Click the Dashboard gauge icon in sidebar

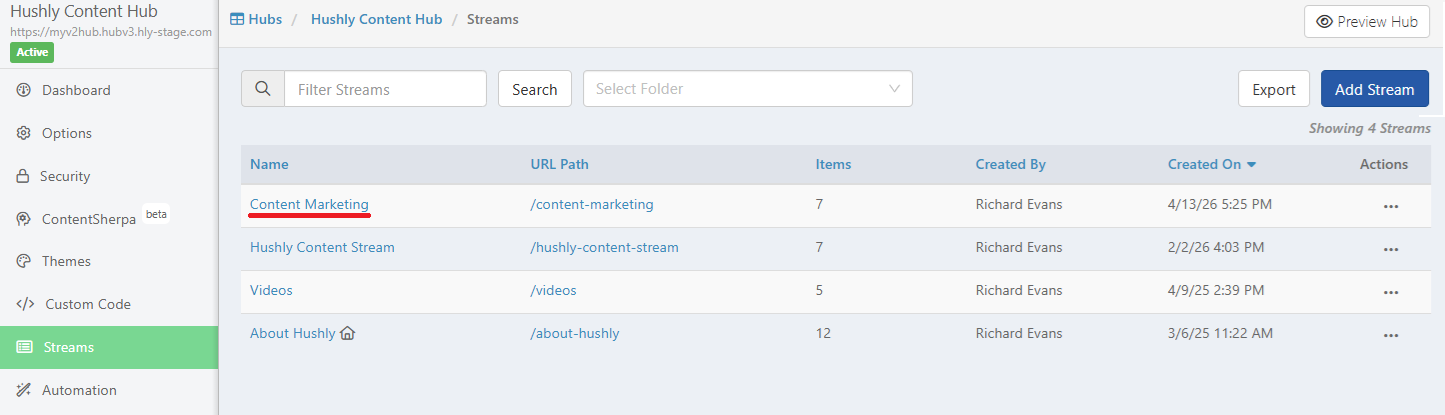click(24, 90)
